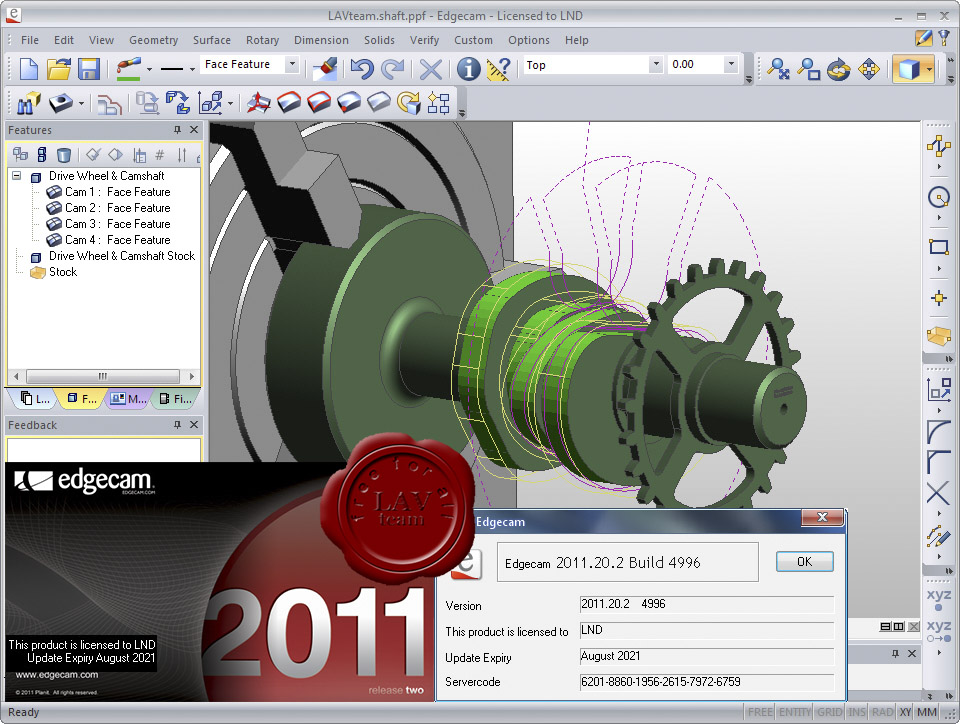Click the dynamic rotate view icon

click(839, 69)
